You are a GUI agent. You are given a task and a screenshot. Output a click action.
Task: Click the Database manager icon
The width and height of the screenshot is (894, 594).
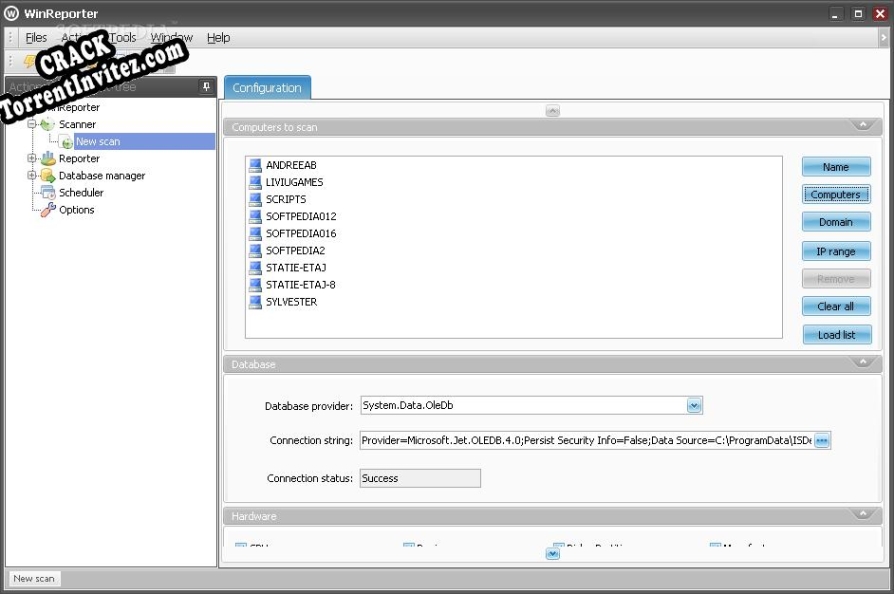(47, 175)
